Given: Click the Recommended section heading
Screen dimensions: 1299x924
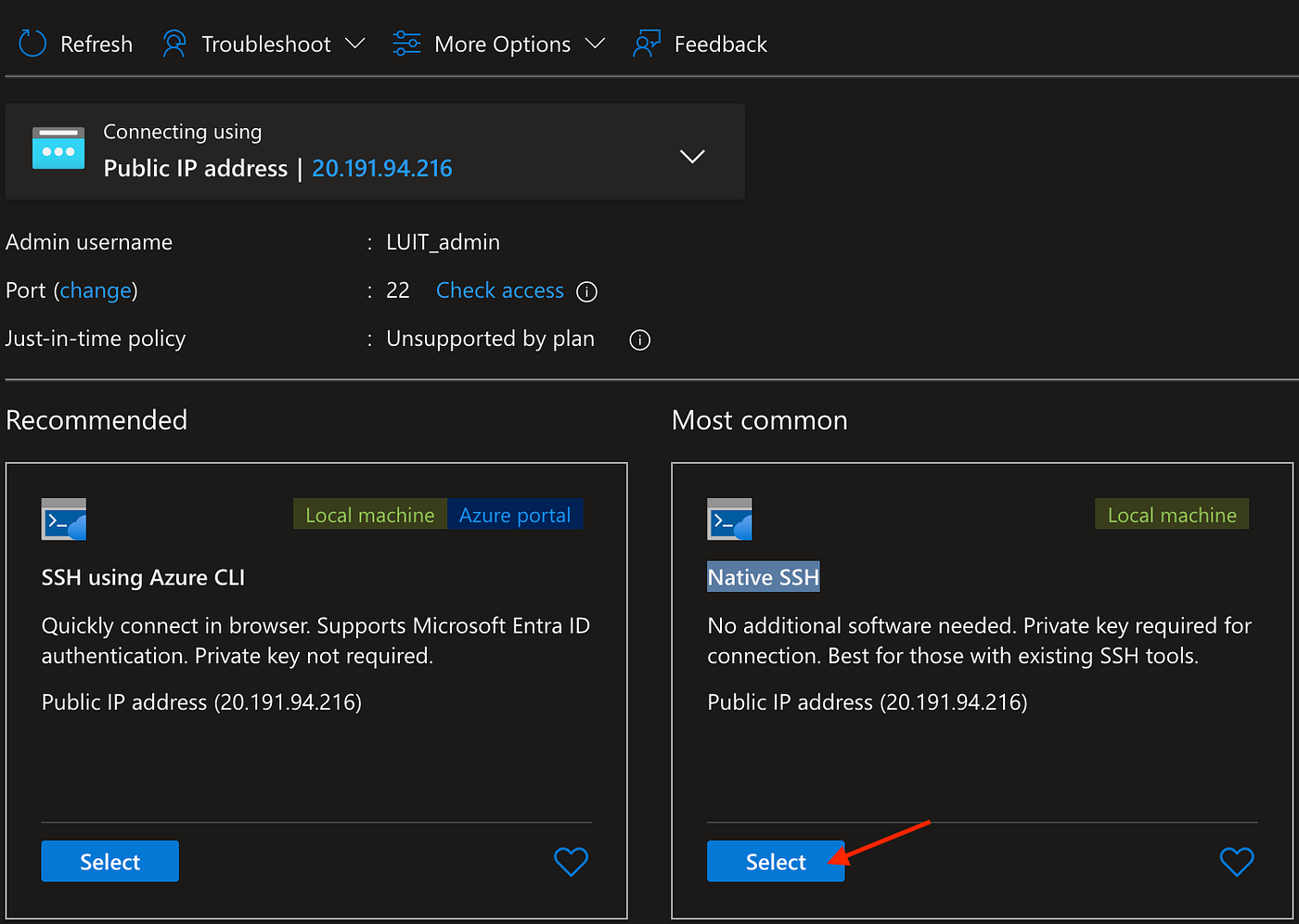Looking at the screenshot, I should [96, 420].
